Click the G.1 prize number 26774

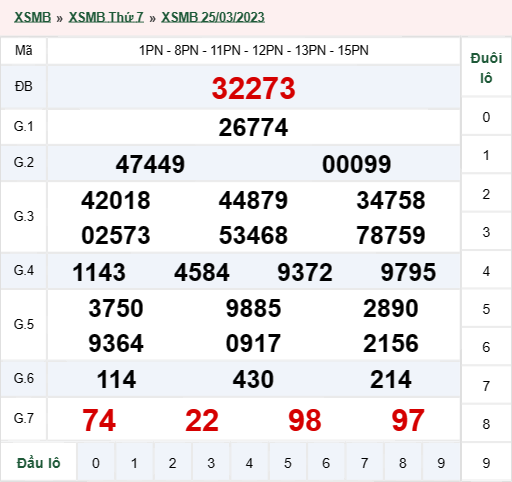coord(253,127)
